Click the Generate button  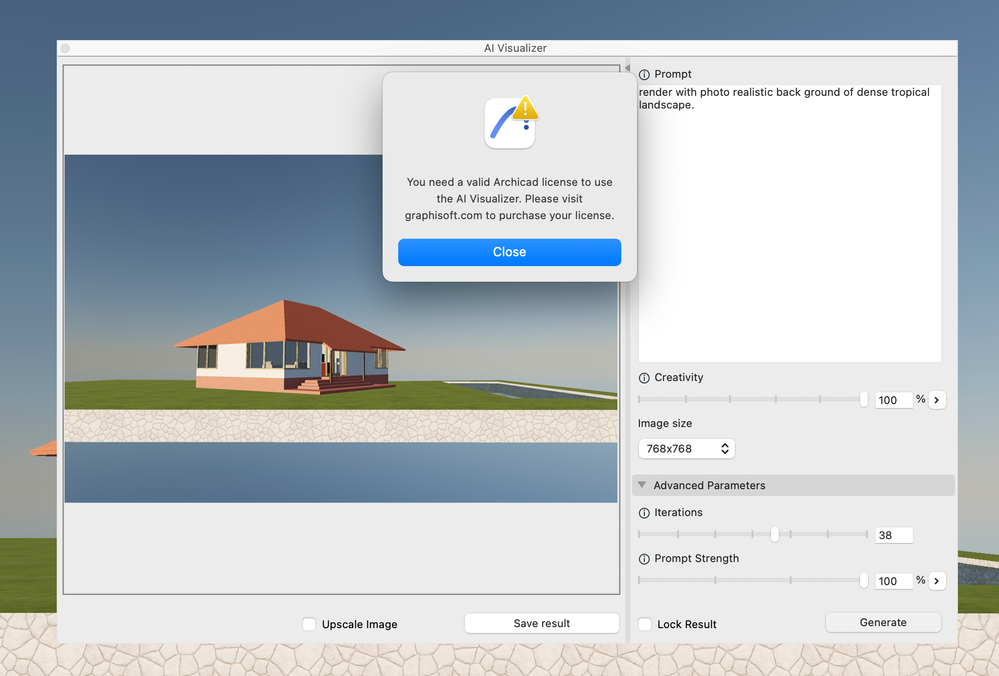tap(882, 622)
